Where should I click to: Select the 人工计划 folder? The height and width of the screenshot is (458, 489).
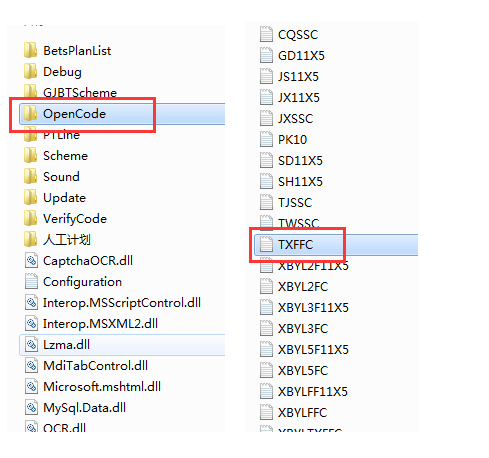[57, 240]
